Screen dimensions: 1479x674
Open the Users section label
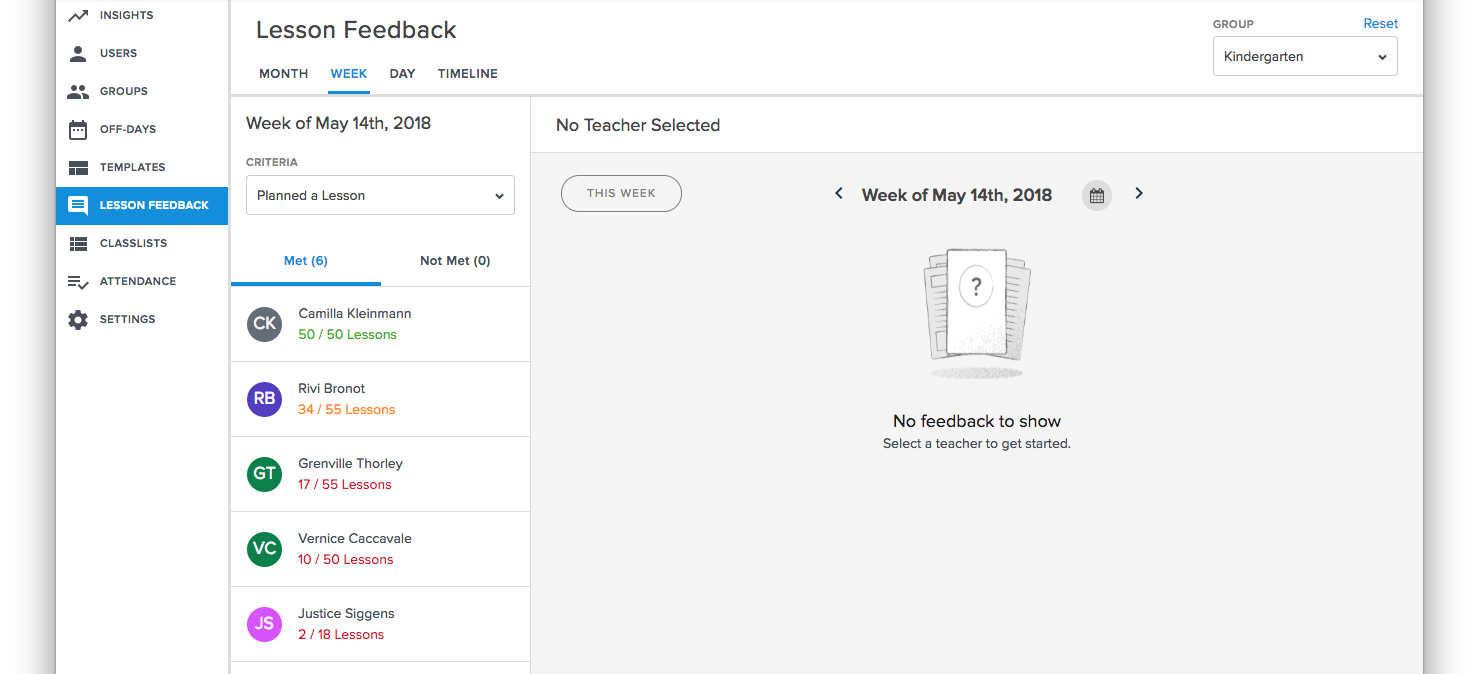pyautogui.click(x=118, y=53)
